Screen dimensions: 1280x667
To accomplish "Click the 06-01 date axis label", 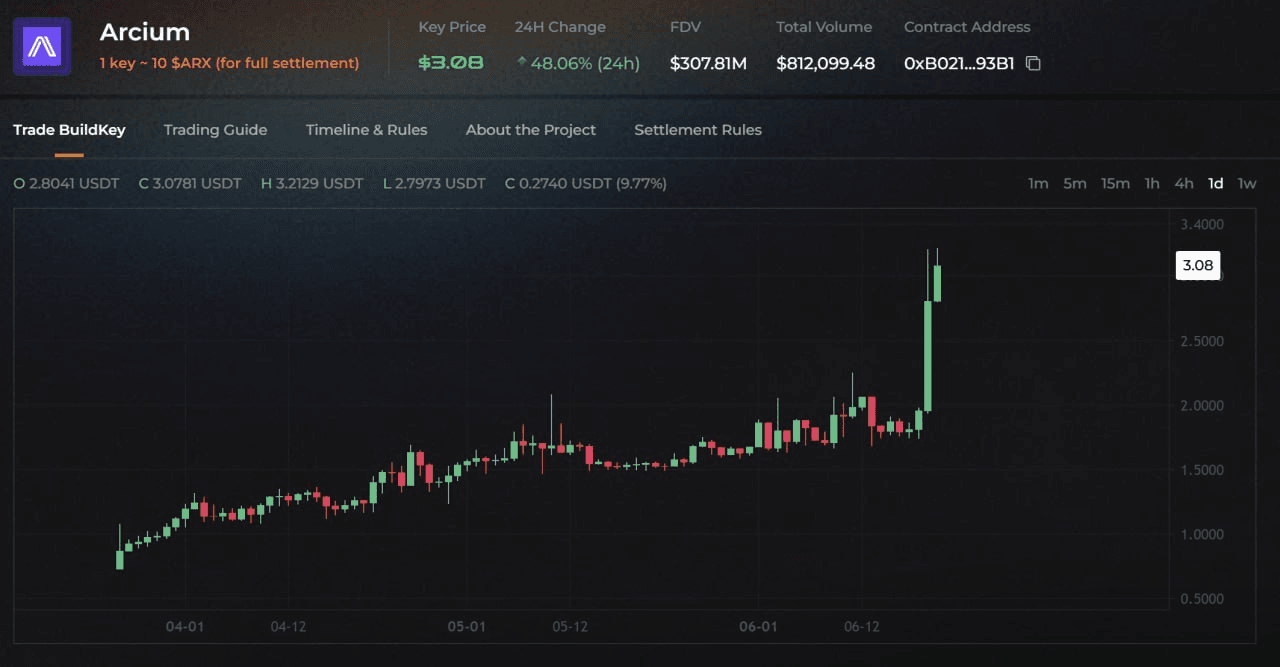I will click(758, 627).
